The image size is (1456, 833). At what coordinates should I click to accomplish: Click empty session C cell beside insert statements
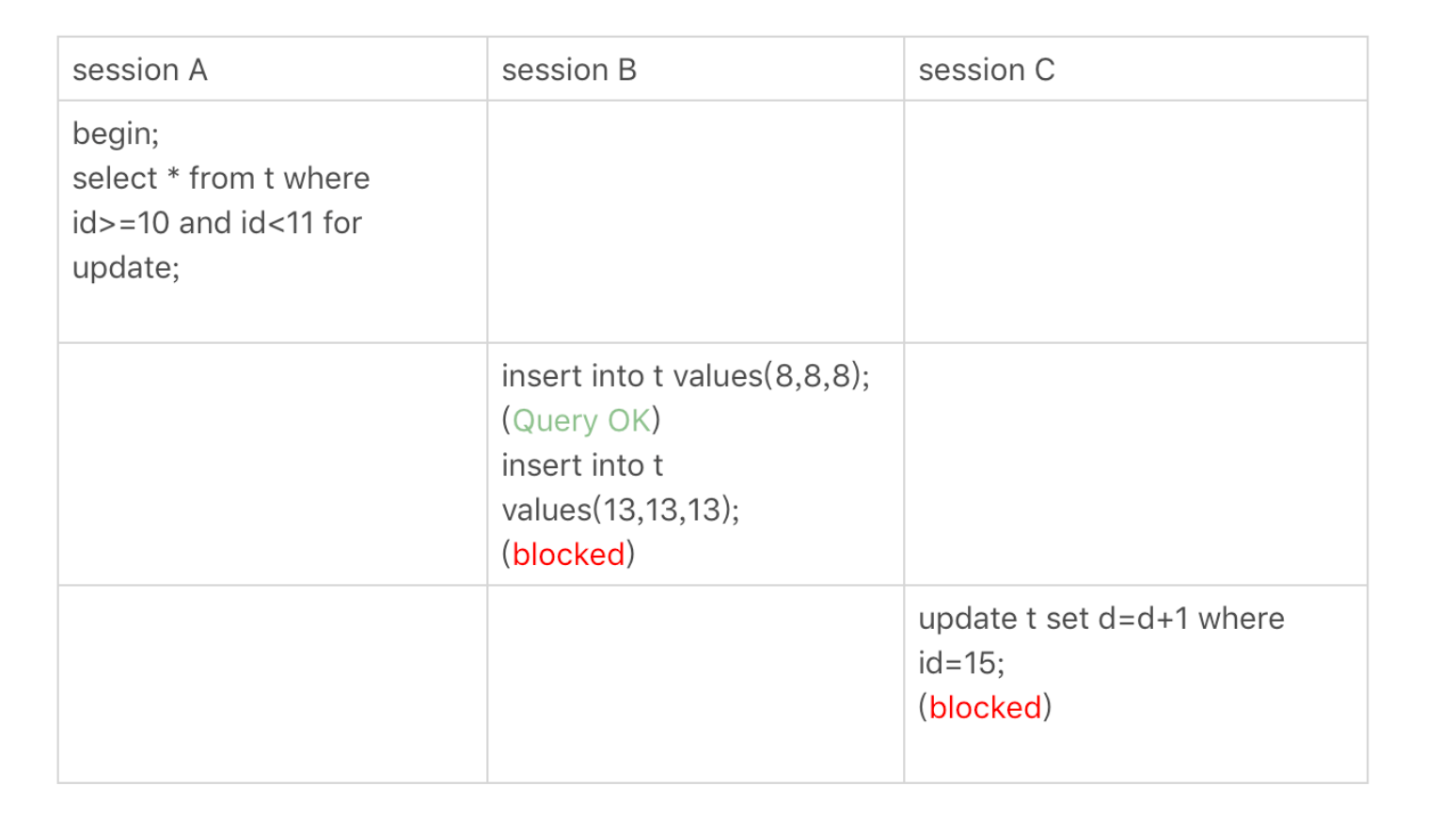tap(1135, 464)
